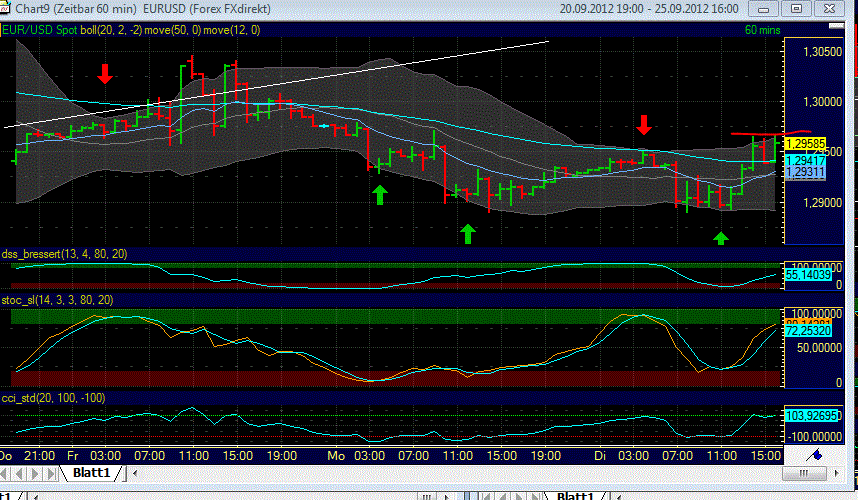
Task: Select the Blatt1 sheet tab
Action: click(x=92, y=473)
